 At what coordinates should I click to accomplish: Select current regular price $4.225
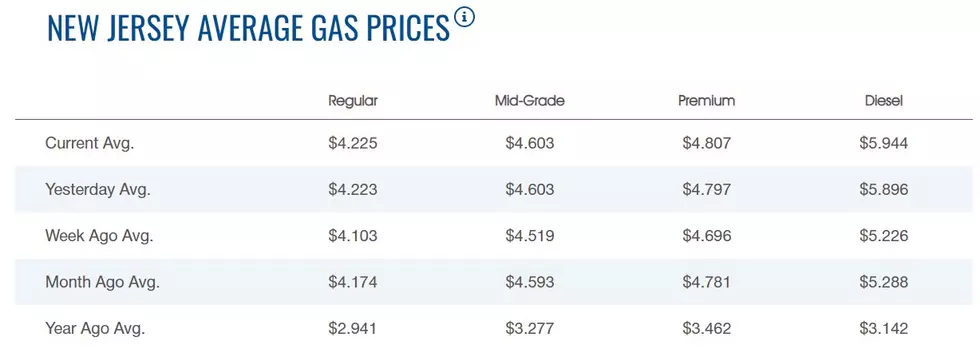coord(353,144)
